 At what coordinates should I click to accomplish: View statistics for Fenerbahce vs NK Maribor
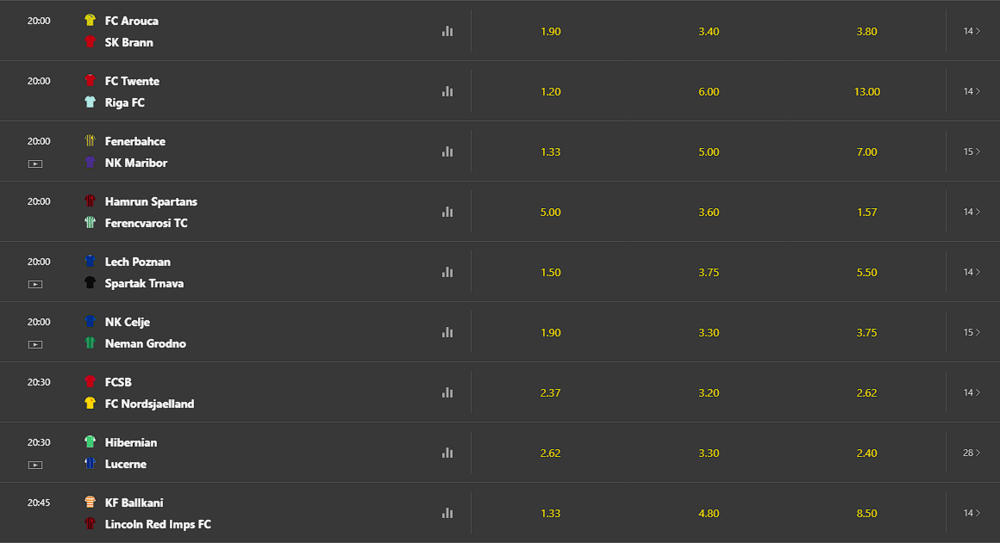447,152
